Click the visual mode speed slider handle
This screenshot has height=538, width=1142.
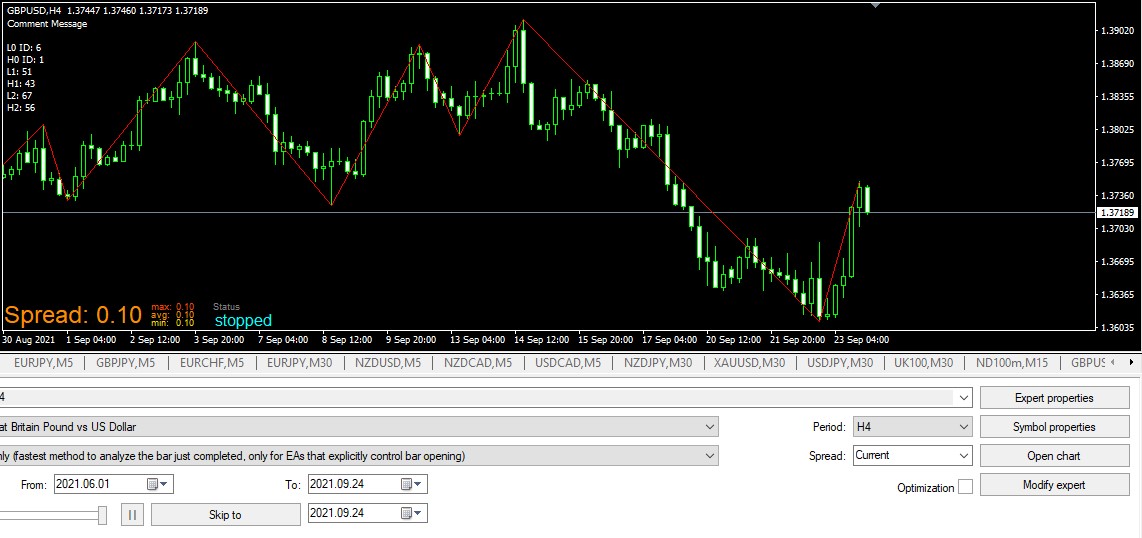click(x=103, y=515)
